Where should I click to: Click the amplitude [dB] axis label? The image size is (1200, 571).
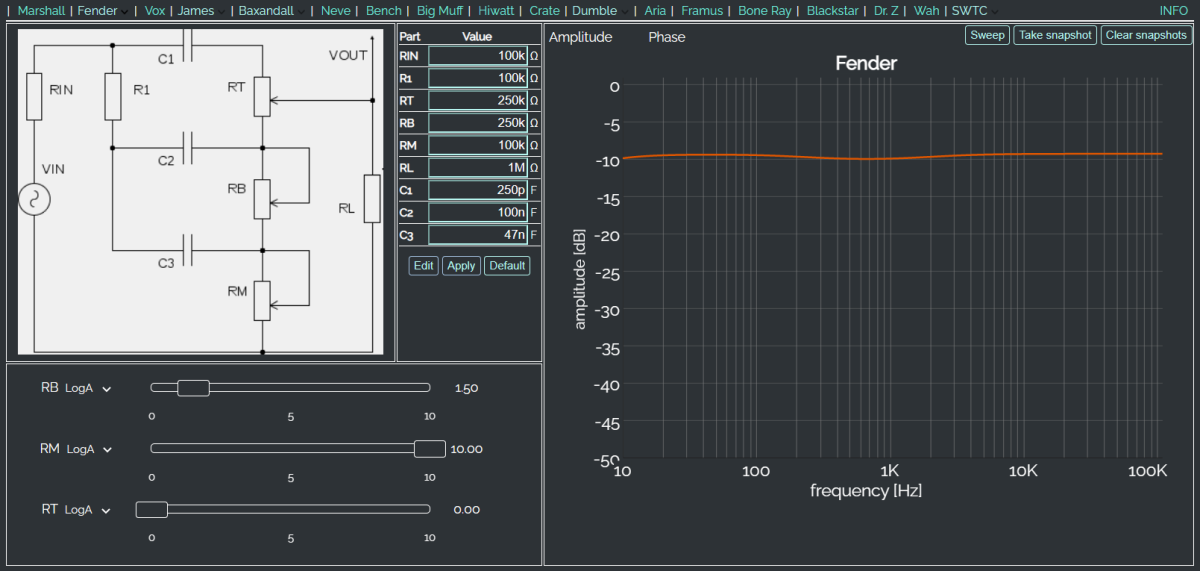[580, 278]
